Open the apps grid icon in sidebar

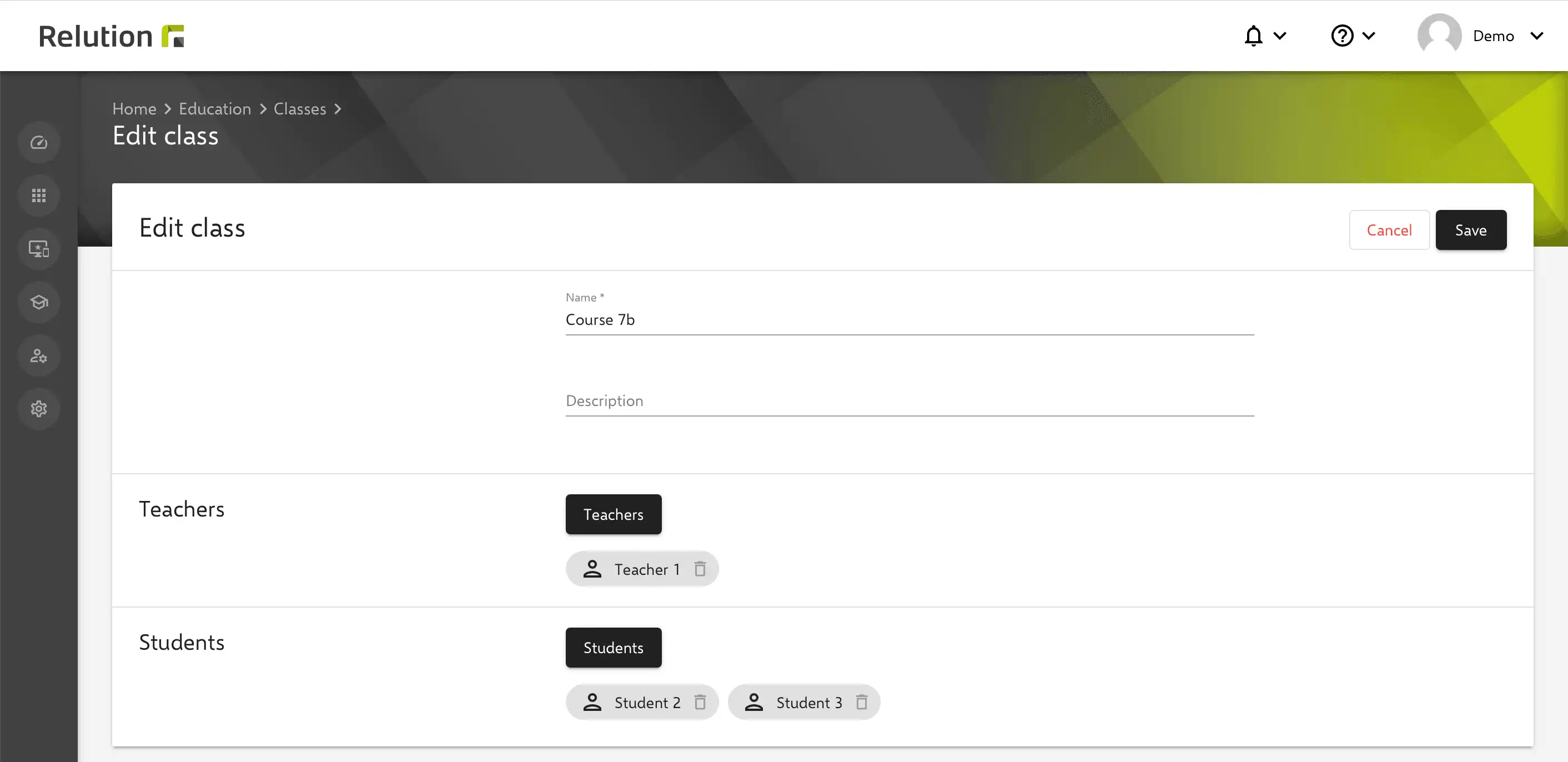click(39, 195)
